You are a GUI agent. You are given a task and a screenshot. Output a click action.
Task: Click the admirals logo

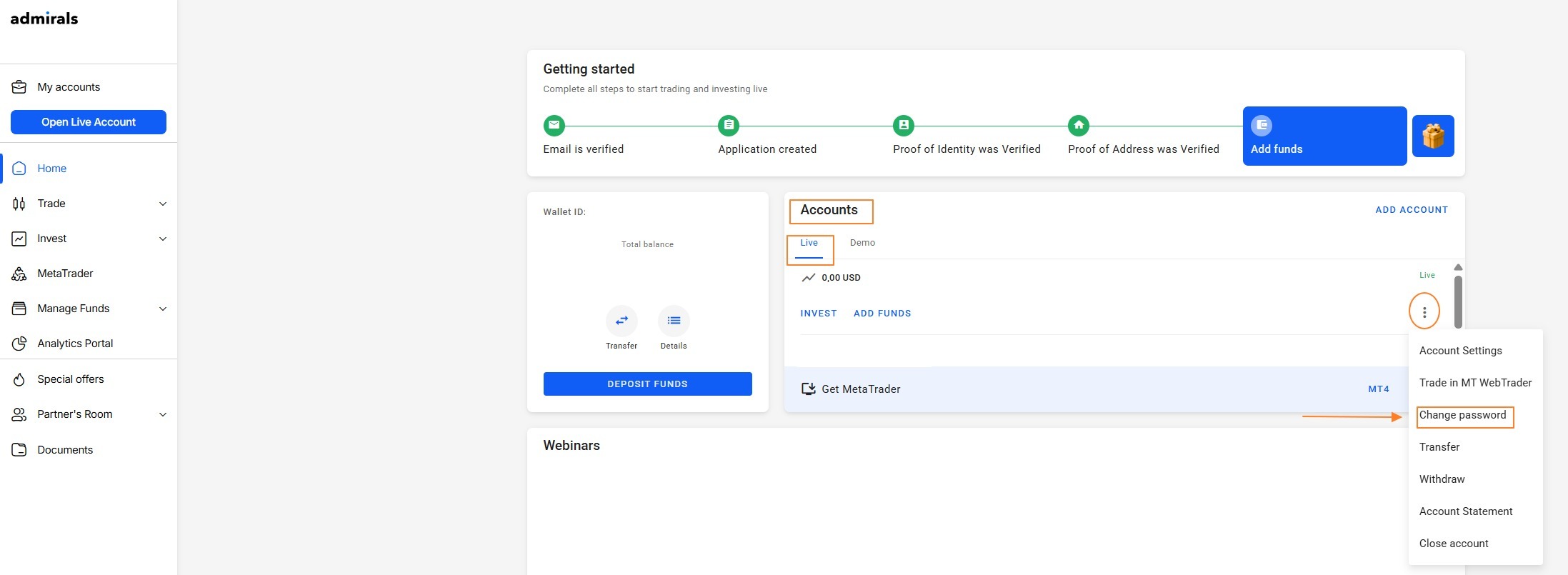coord(44,19)
